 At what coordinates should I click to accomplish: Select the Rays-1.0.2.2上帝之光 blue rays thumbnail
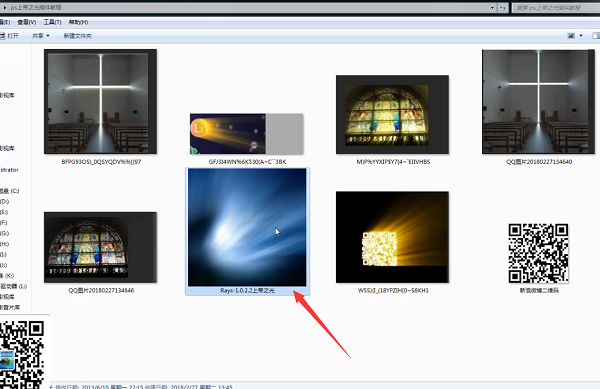(x=247, y=227)
